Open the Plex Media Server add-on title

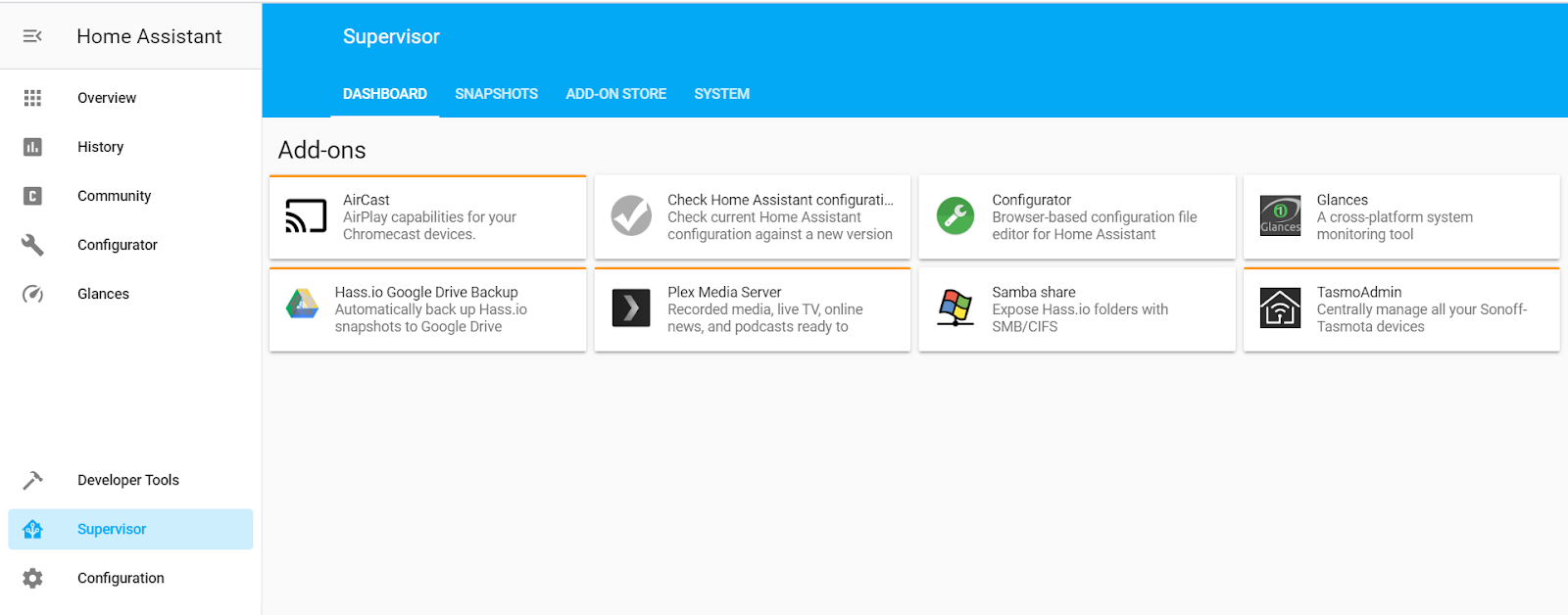point(724,292)
